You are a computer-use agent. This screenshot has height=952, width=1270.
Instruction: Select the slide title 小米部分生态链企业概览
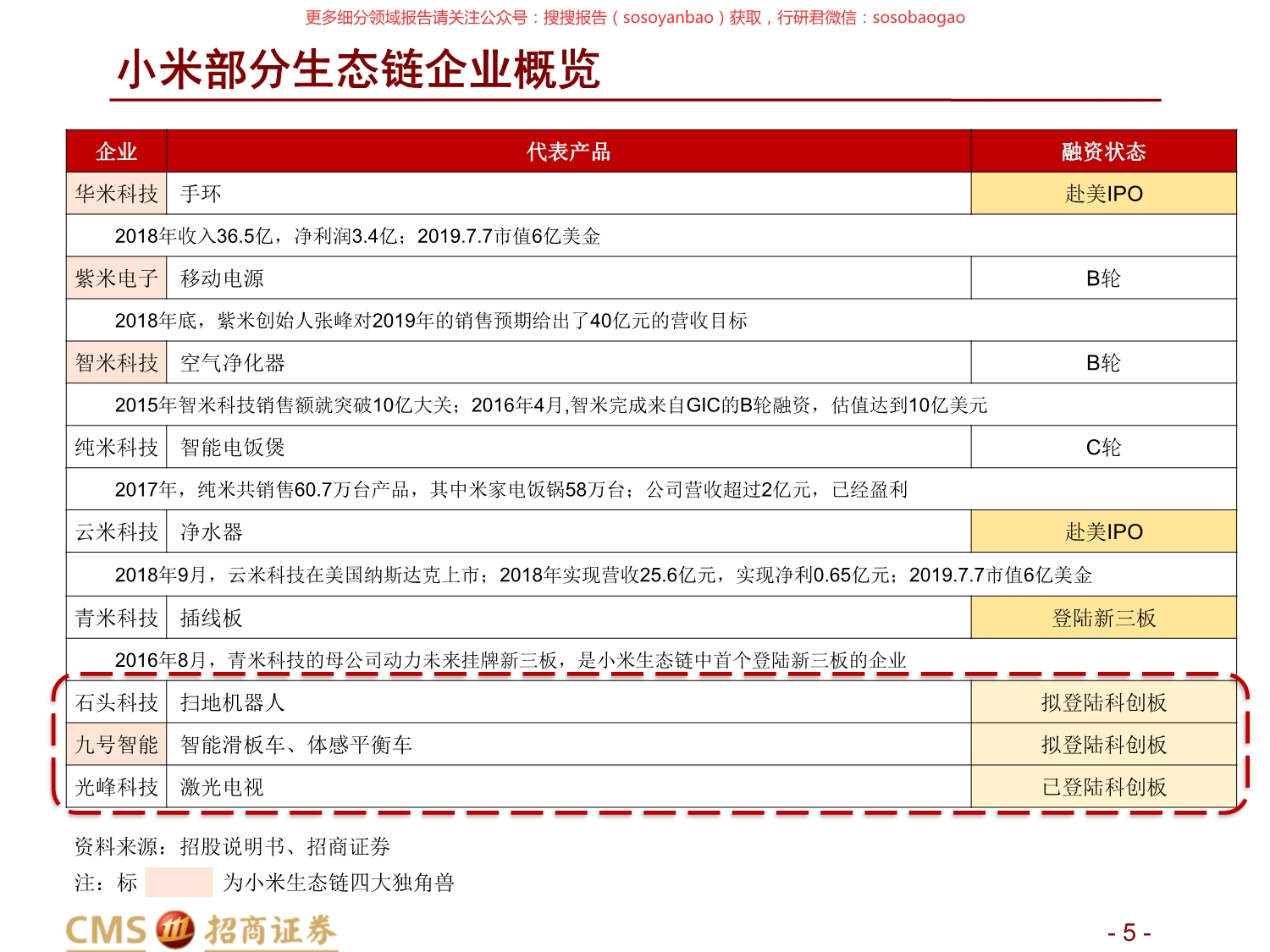tap(359, 69)
